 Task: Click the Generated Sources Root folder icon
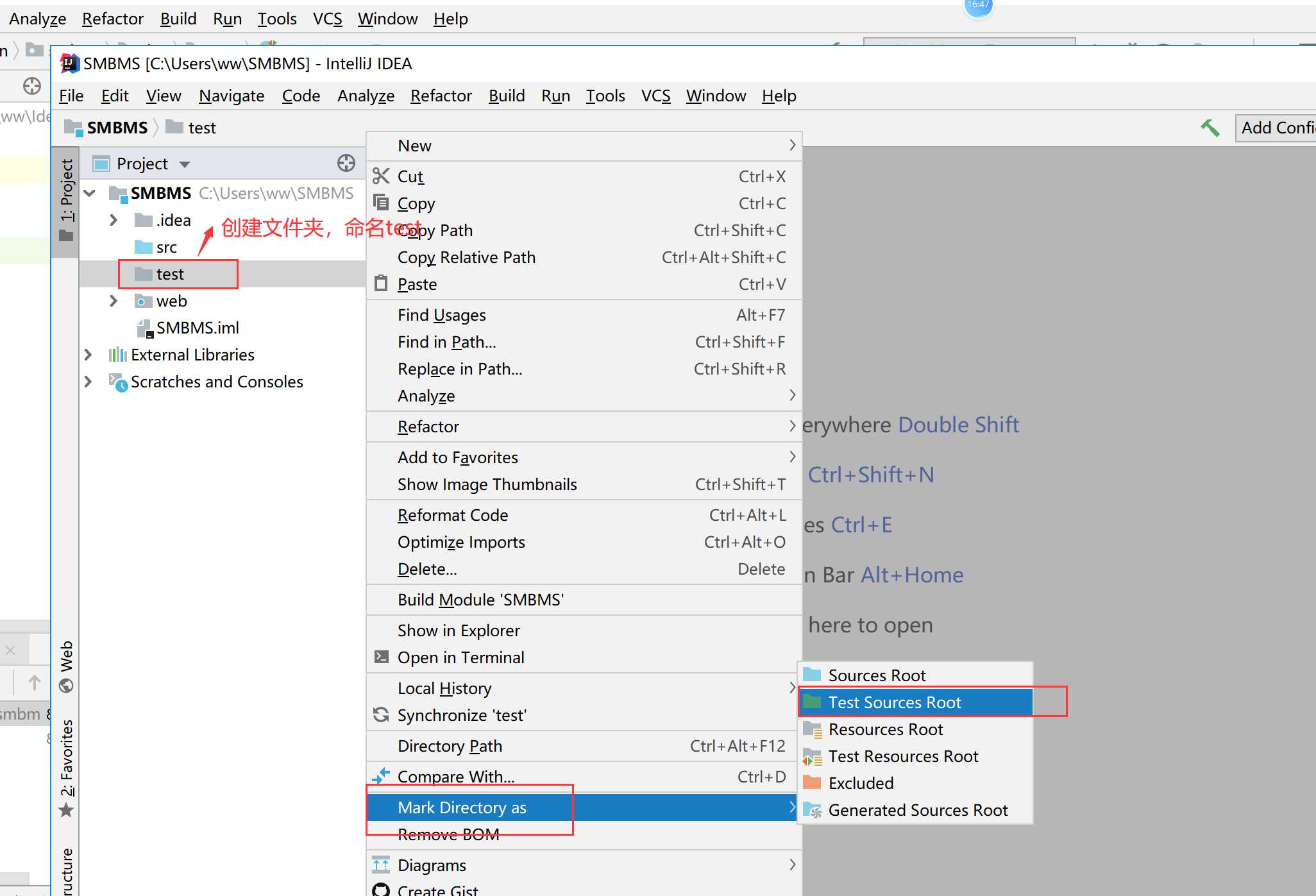point(812,809)
